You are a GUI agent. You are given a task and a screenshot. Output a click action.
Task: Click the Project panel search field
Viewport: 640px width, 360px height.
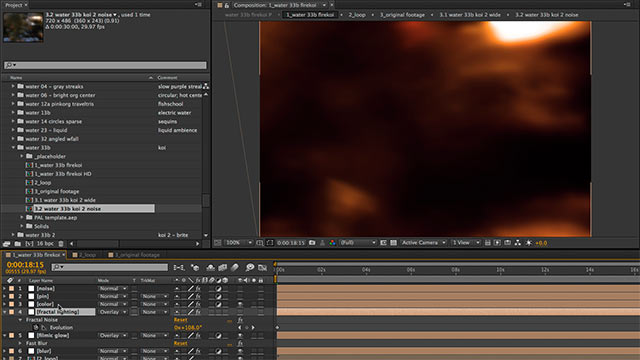pos(105,65)
